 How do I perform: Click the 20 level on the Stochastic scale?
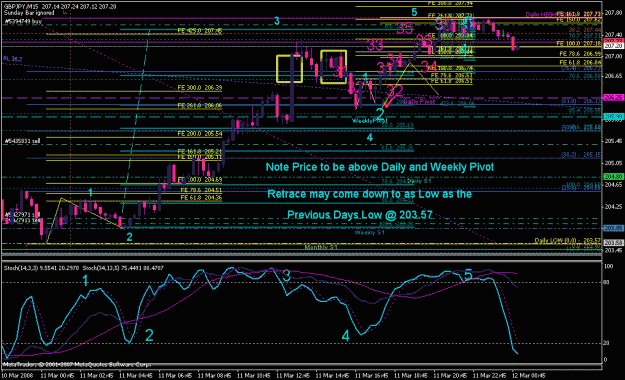[606, 343]
